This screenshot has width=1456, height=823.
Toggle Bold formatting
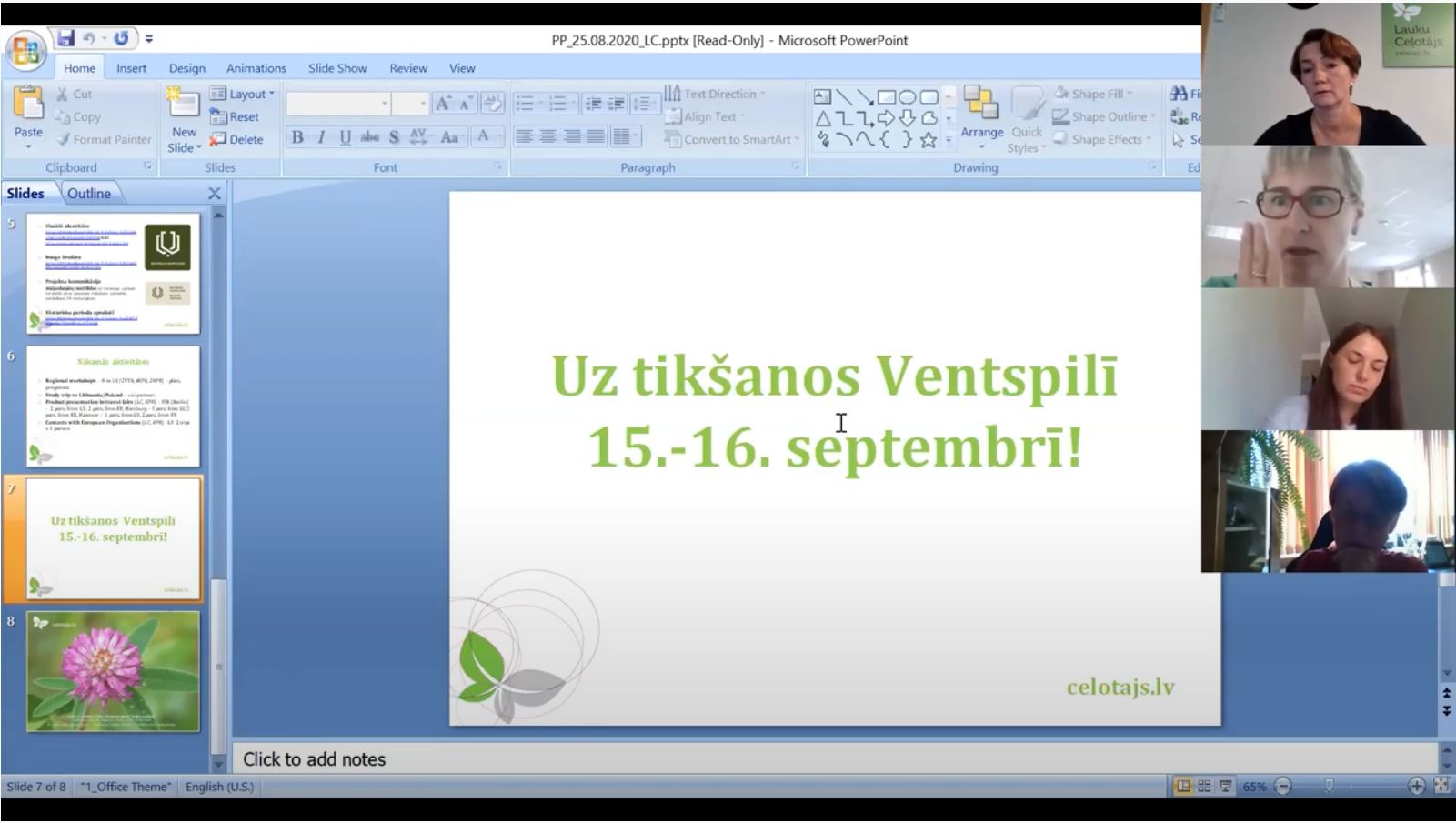(x=297, y=137)
